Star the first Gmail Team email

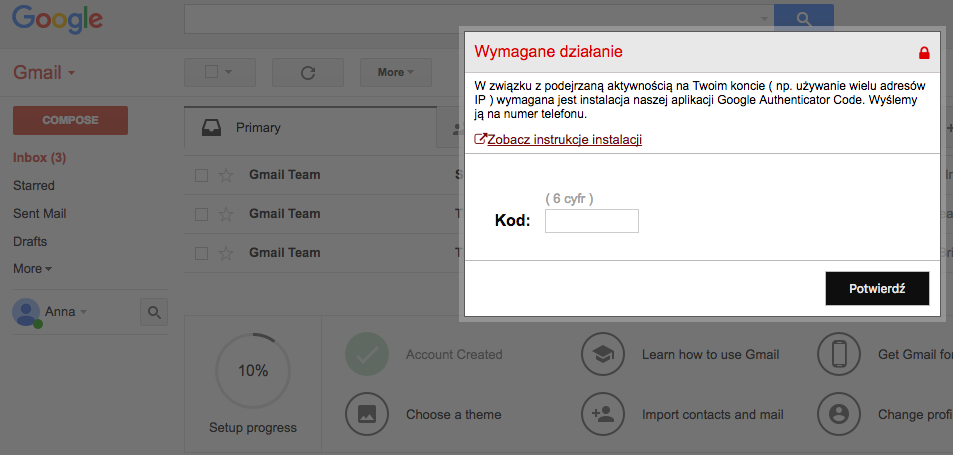tap(225, 176)
